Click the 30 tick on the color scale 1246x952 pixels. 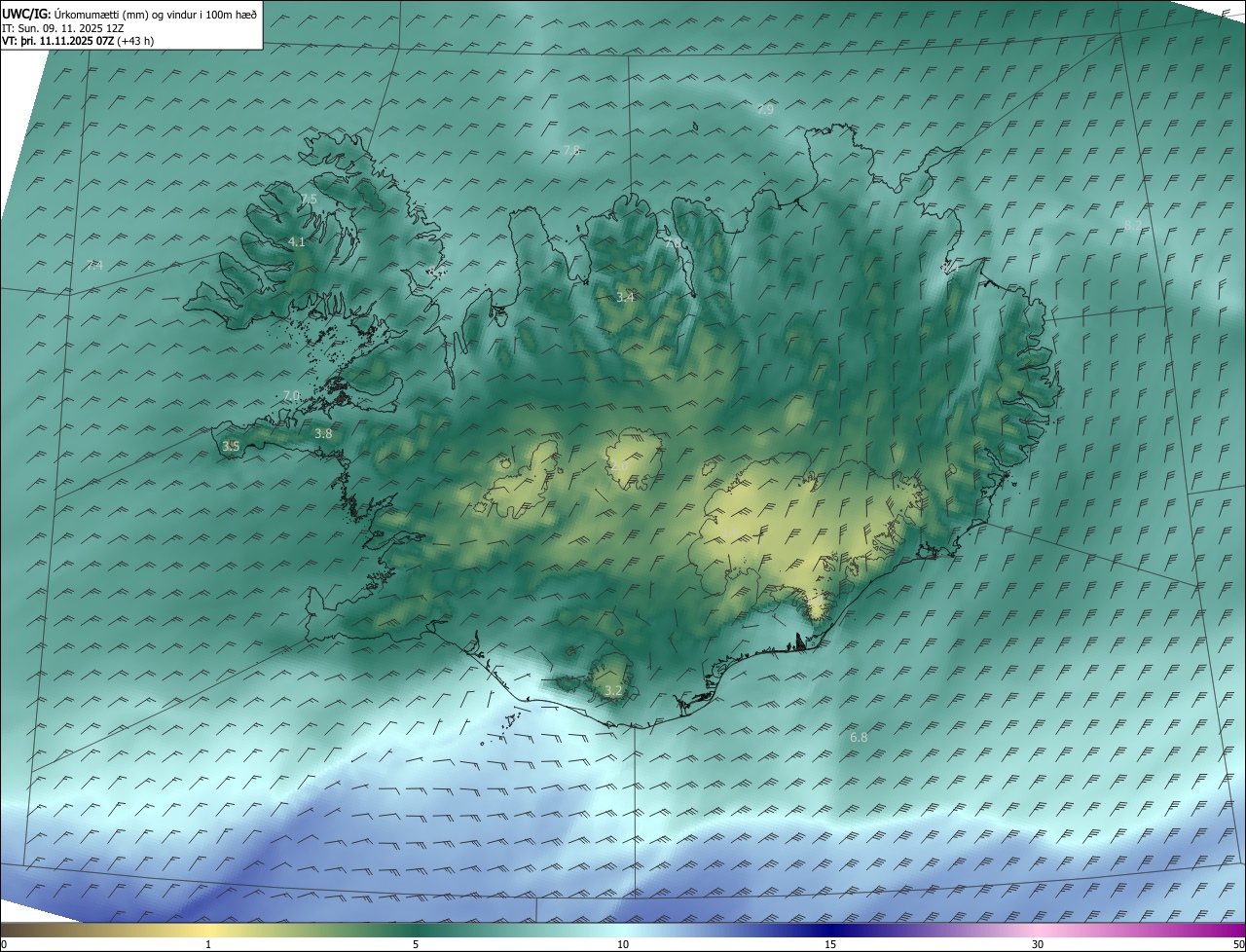(1038, 944)
